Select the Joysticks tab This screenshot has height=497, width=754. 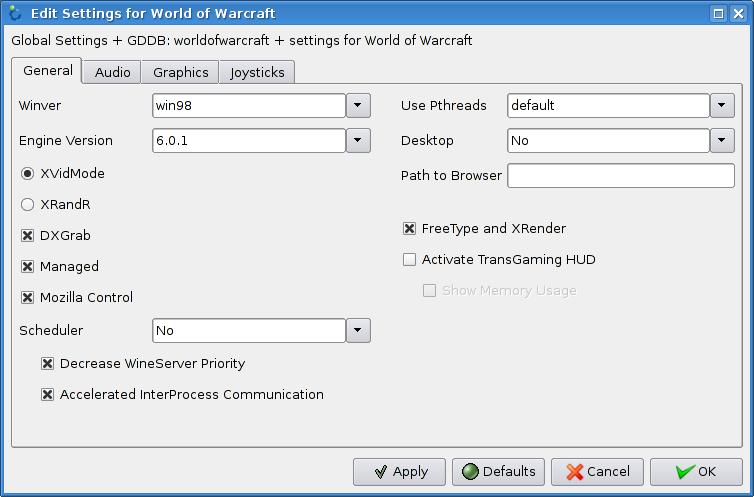click(x=257, y=72)
